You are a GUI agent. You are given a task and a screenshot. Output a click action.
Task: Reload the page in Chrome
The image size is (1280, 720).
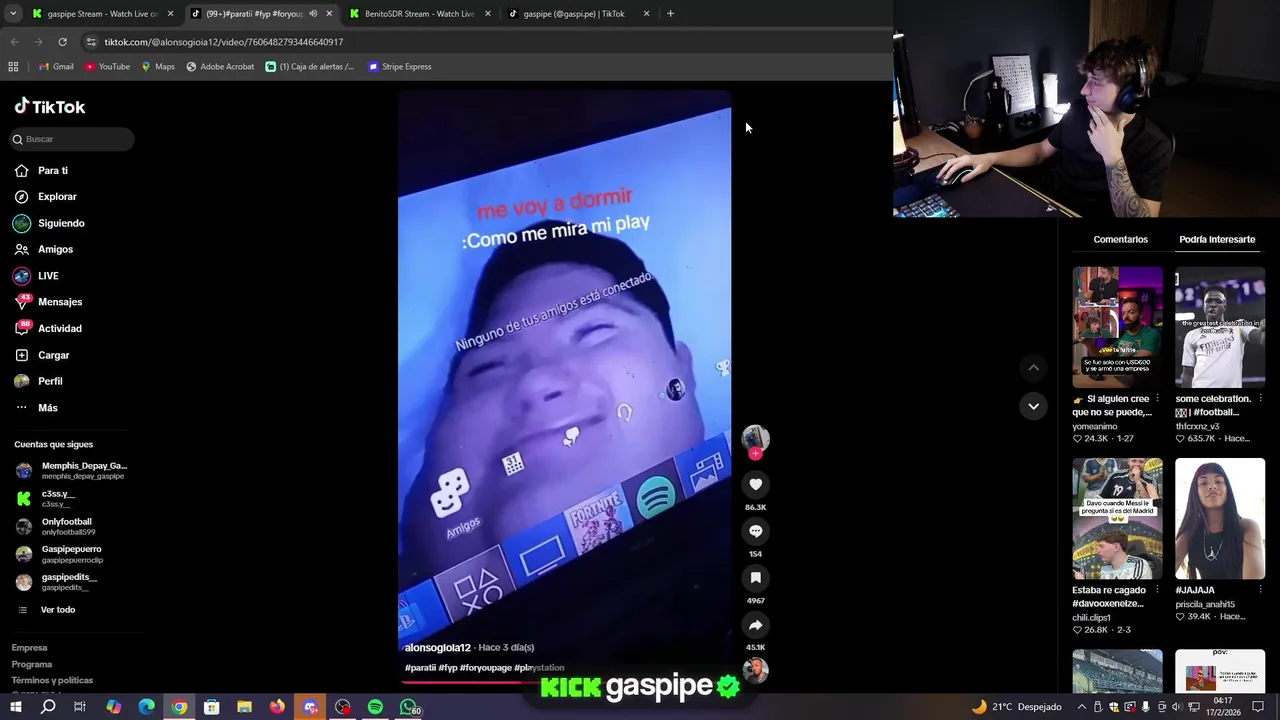tap(62, 42)
